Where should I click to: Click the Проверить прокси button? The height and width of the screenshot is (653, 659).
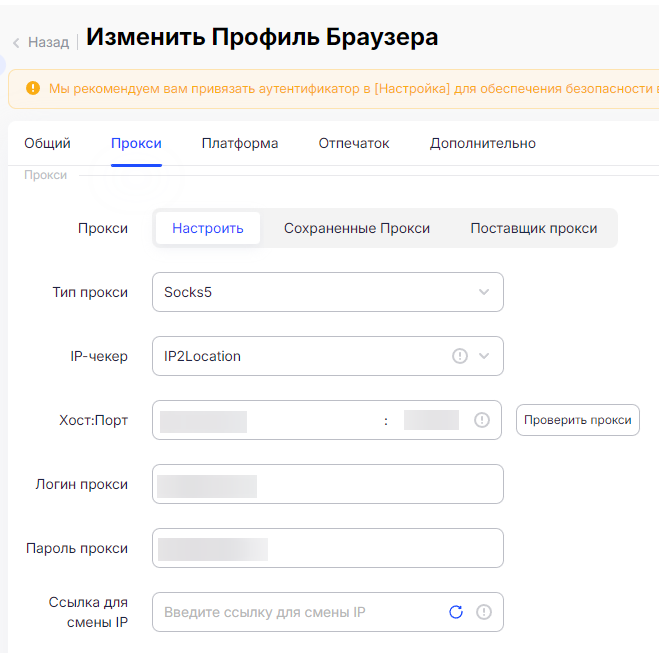(x=578, y=420)
